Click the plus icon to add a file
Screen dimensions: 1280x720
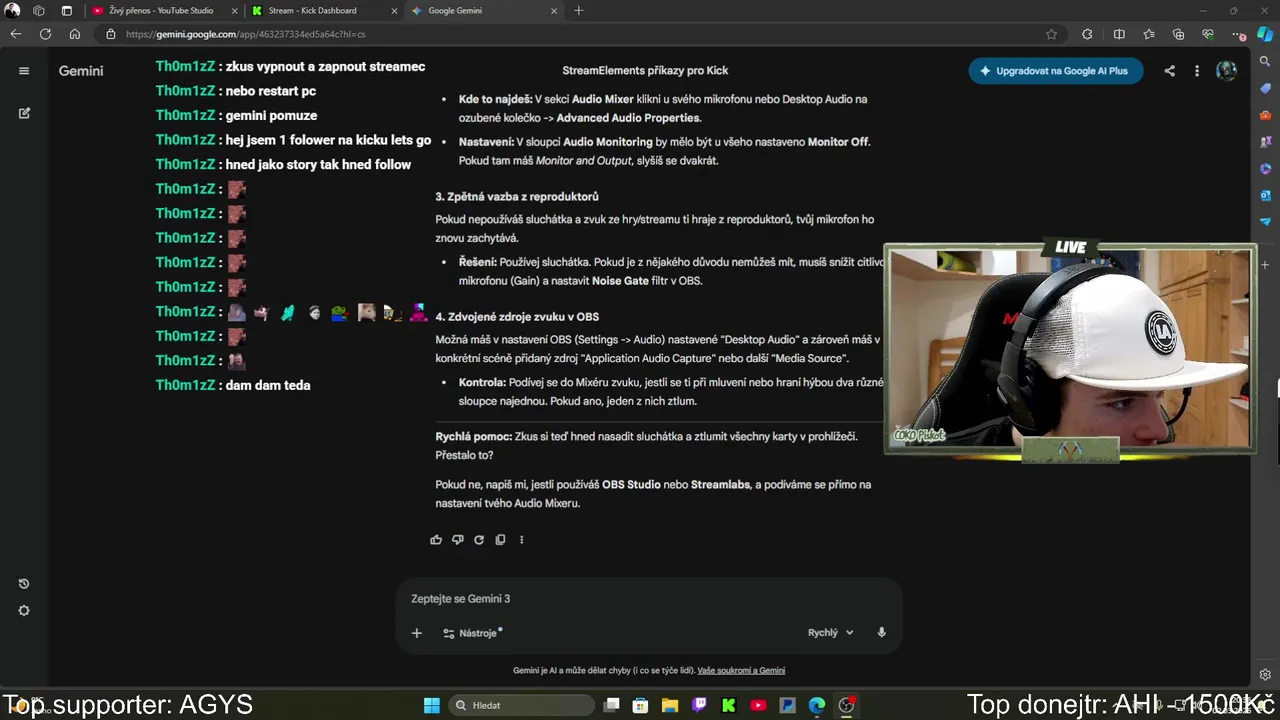pyautogui.click(x=417, y=633)
